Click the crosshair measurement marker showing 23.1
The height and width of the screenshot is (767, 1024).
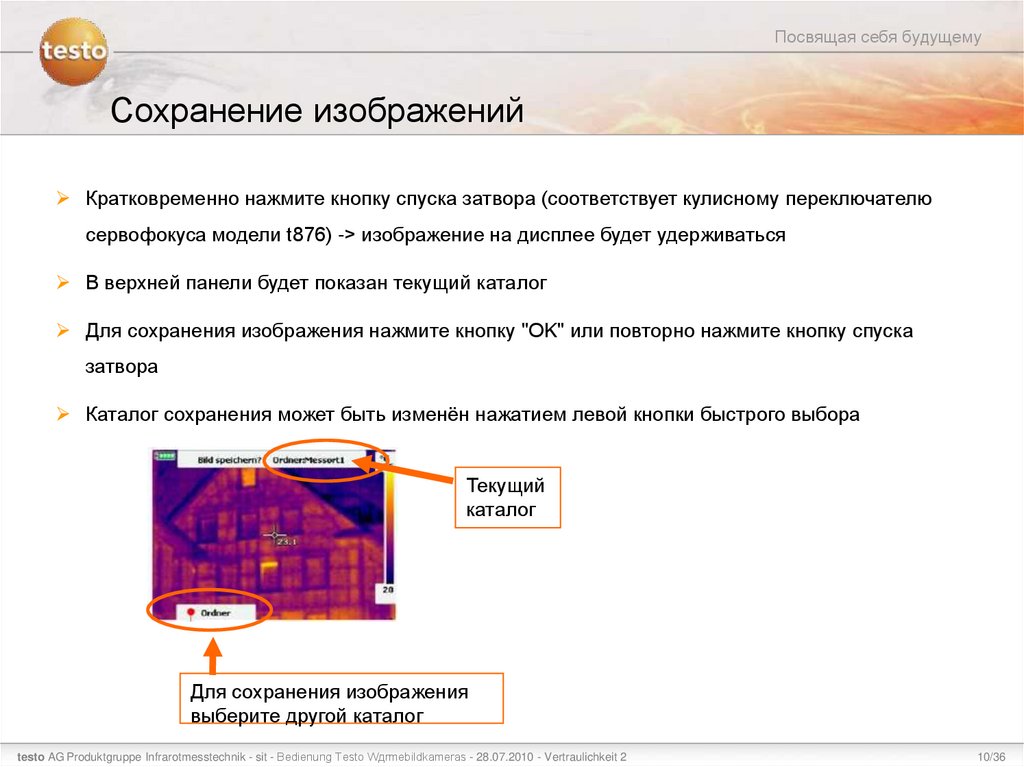point(274,535)
